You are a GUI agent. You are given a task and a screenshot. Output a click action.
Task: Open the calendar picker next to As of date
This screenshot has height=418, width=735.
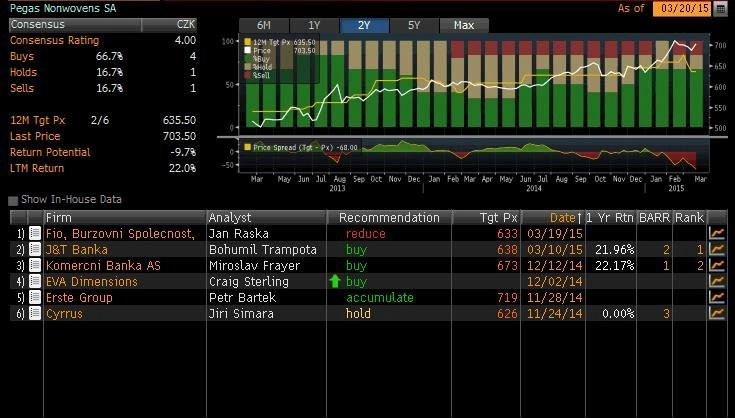720,8
